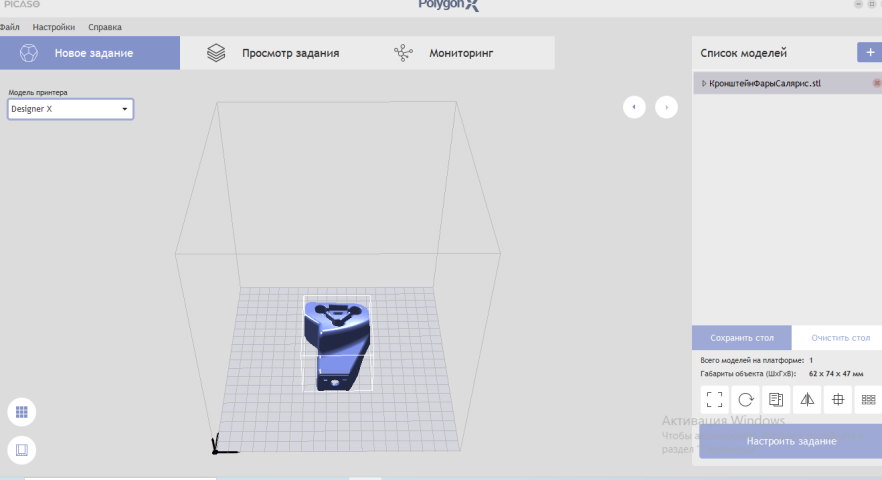
Task: Expand the КронштейнФарыСалярис.stl tree item
Action: [703, 83]
